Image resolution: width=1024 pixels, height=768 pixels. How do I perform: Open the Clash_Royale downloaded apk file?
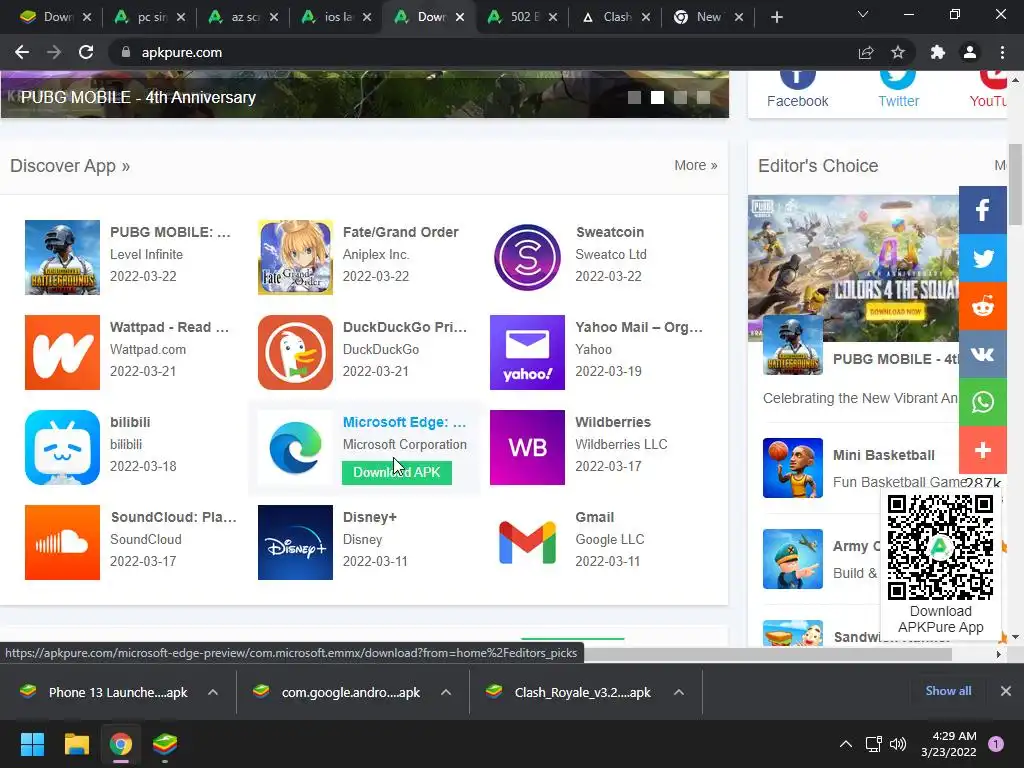tap(573, 692)
